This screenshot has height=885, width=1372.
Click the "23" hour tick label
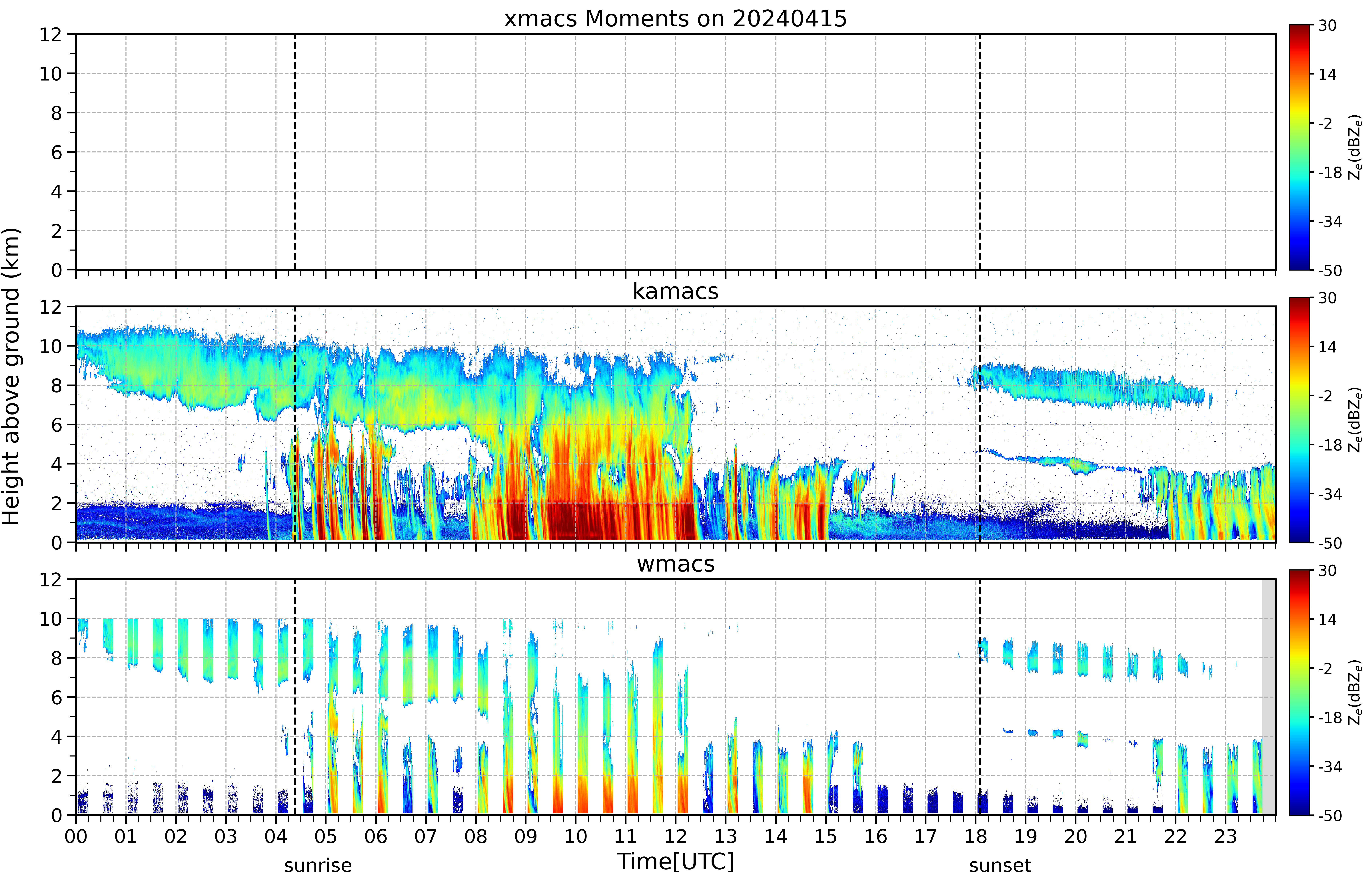[1225, 837]
